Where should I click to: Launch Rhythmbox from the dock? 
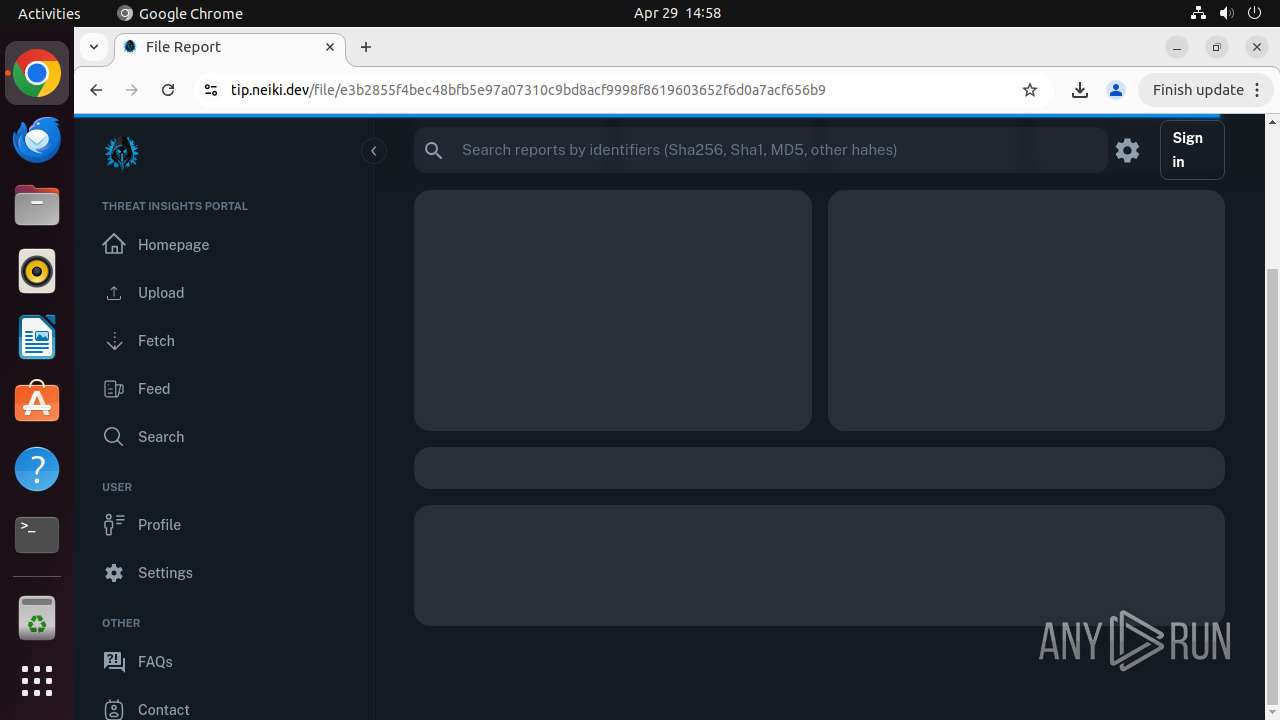click(x=37, y=271)
